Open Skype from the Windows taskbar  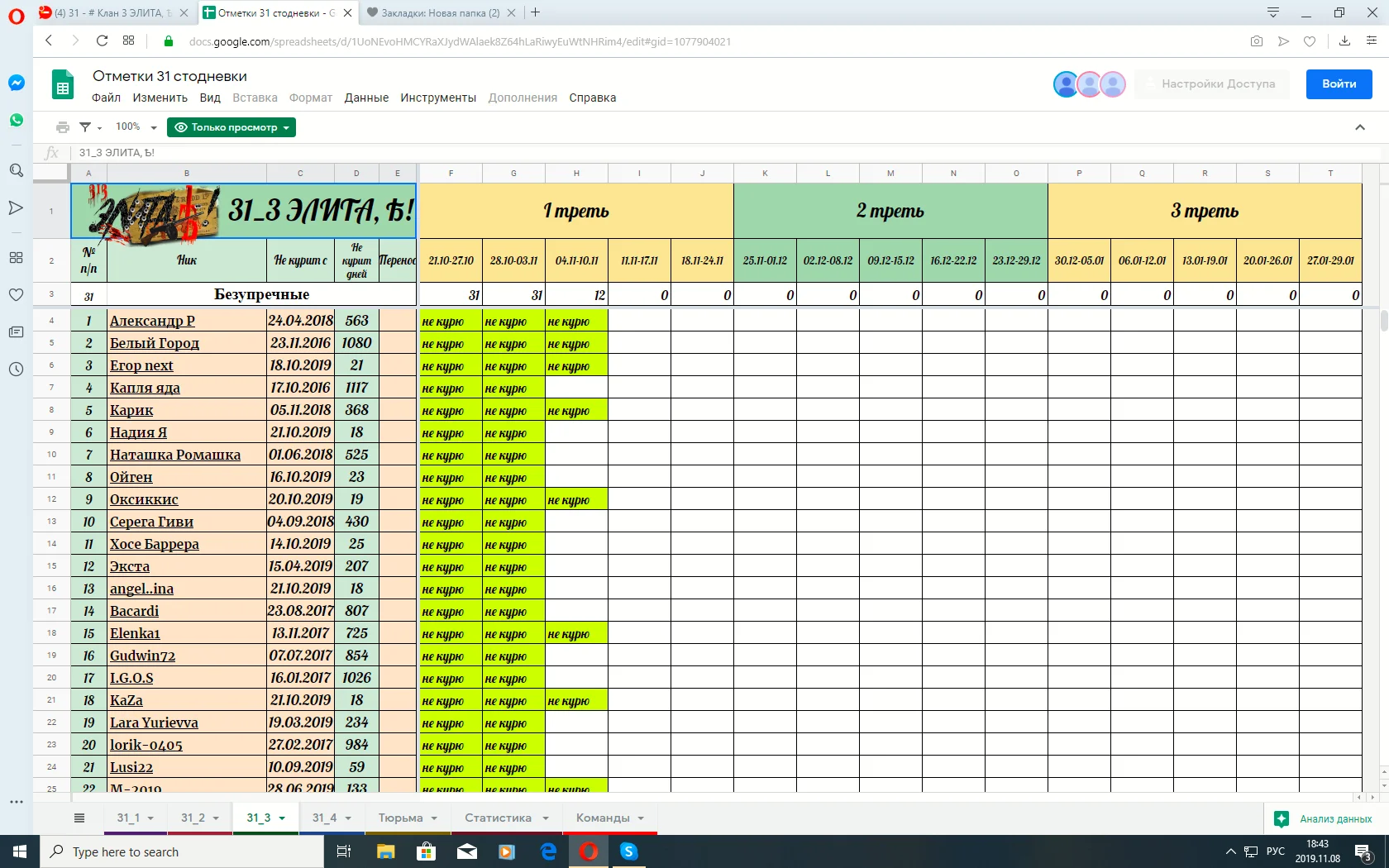[628, 851]
